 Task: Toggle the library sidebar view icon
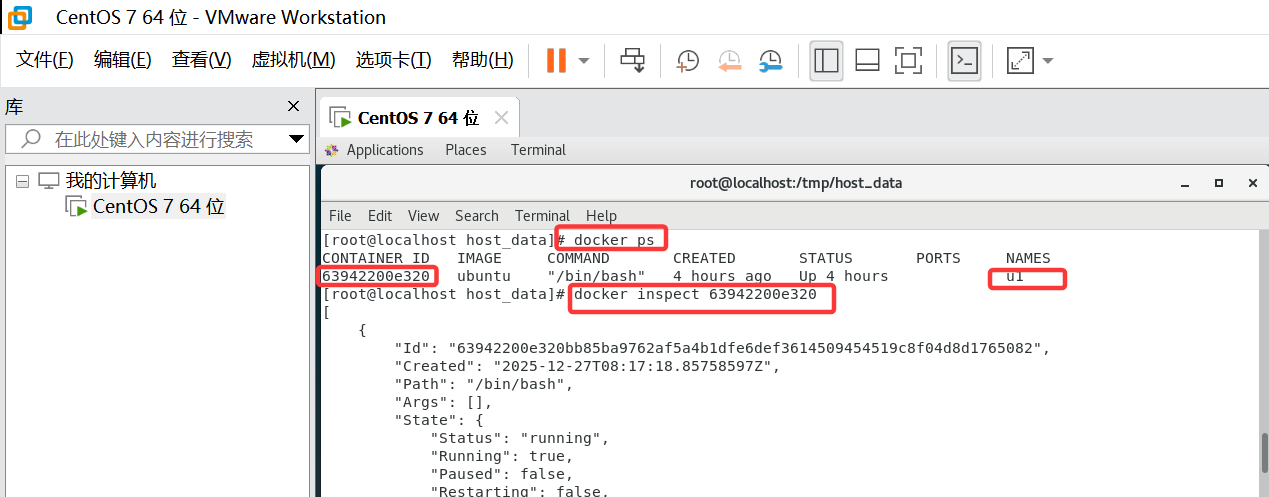pyautogui.click(x=826, y=60)
